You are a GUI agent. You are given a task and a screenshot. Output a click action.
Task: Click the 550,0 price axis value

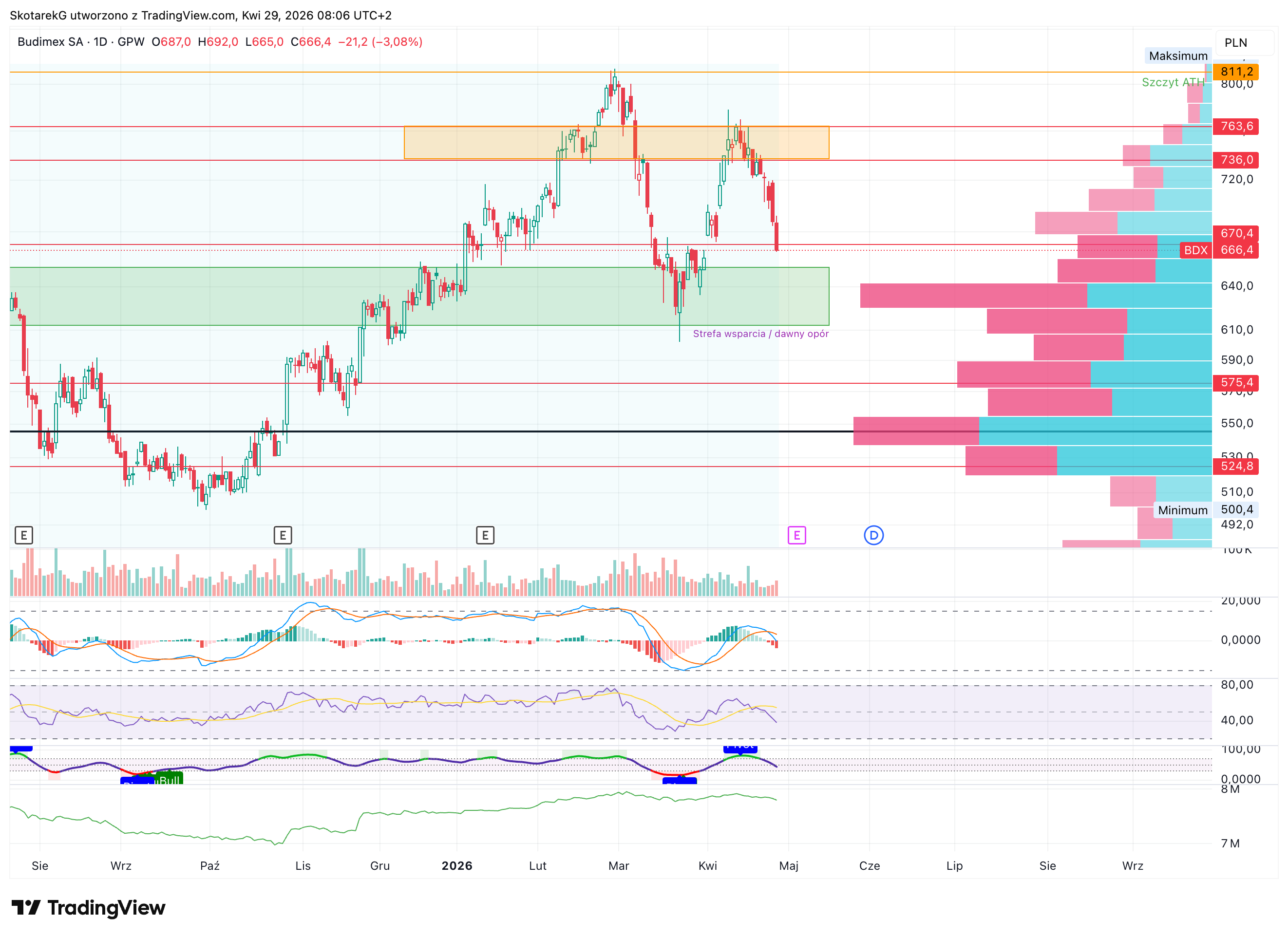pyautogui.click(x=1237, y=423)
